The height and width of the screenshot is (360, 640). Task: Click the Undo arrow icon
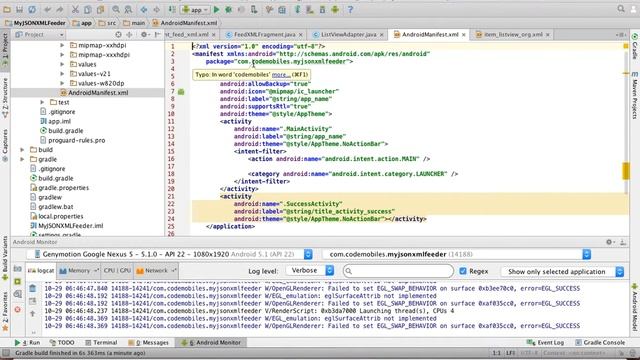(48, 9)
